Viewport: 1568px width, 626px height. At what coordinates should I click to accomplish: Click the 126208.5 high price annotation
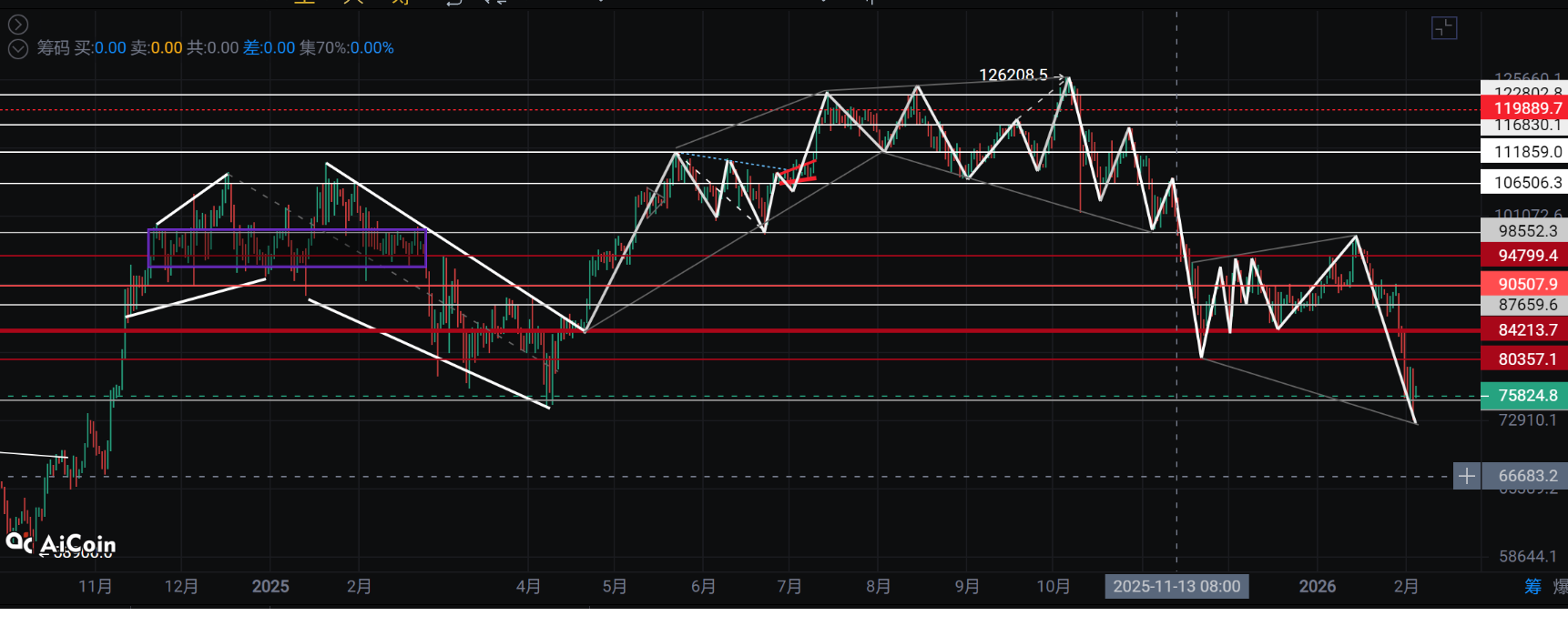(1013, 75)
